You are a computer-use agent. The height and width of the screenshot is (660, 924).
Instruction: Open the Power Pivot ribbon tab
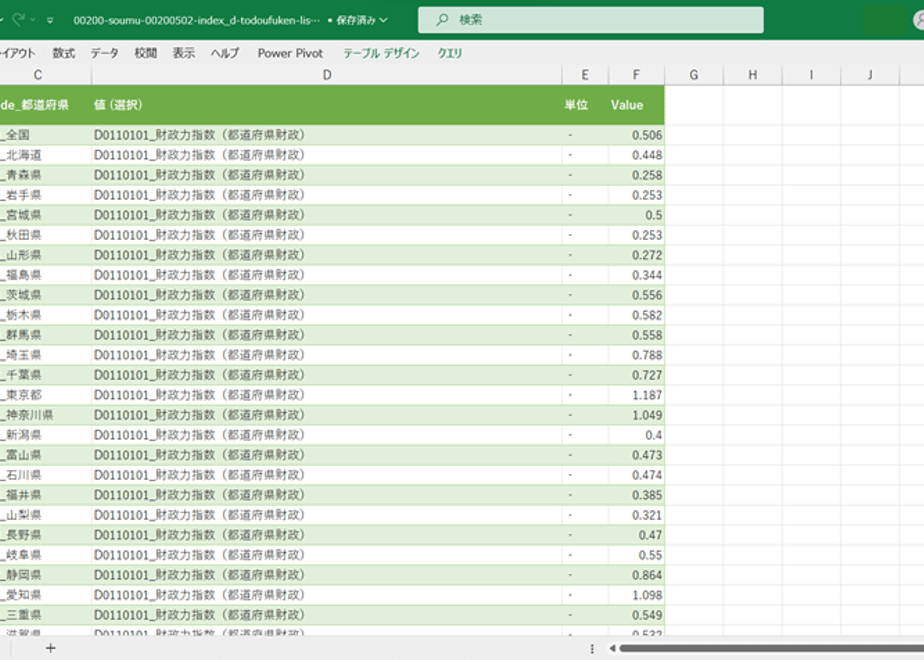click(x=290, y=53)
